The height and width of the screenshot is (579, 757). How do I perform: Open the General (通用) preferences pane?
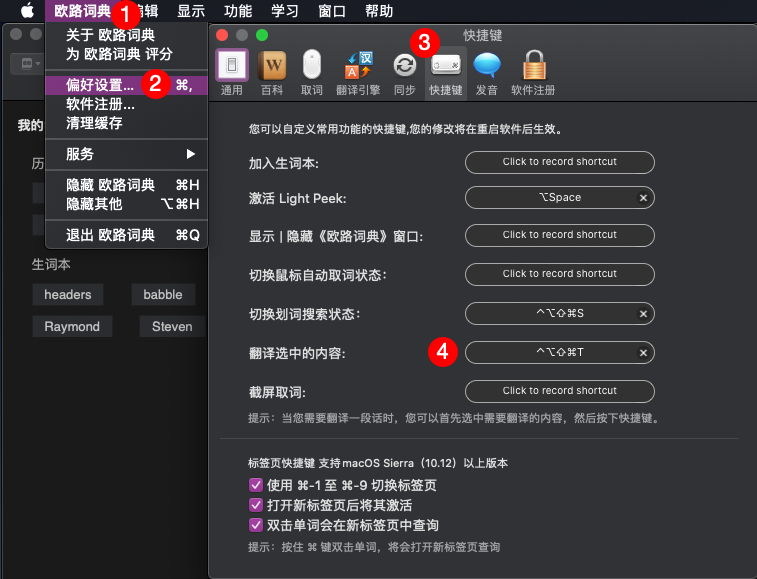click(x=232, y=72)
